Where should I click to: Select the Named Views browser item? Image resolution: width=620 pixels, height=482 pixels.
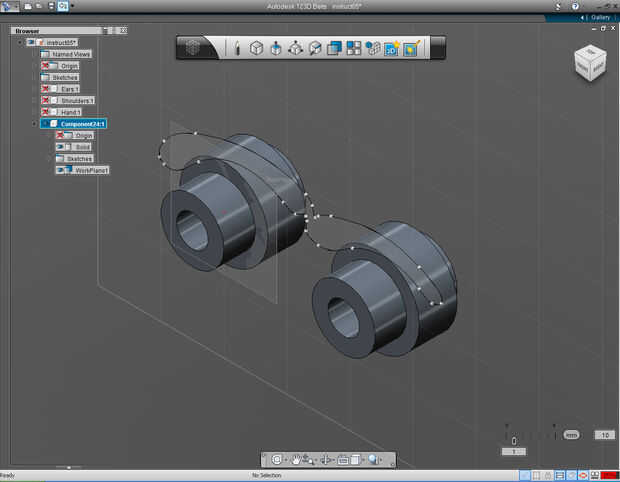point(69,54)
